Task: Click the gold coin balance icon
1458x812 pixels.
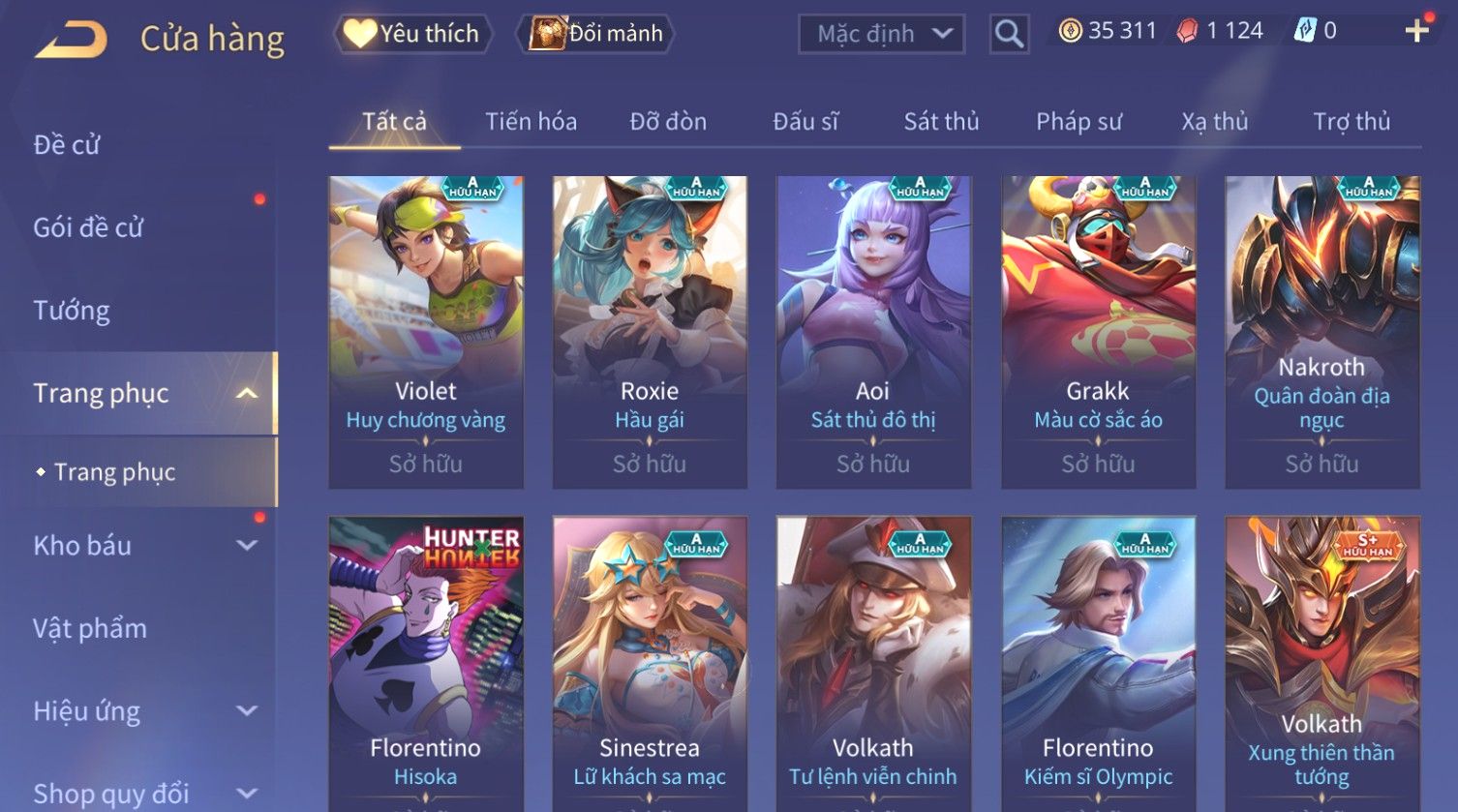Action: [x=1070, y=32]
